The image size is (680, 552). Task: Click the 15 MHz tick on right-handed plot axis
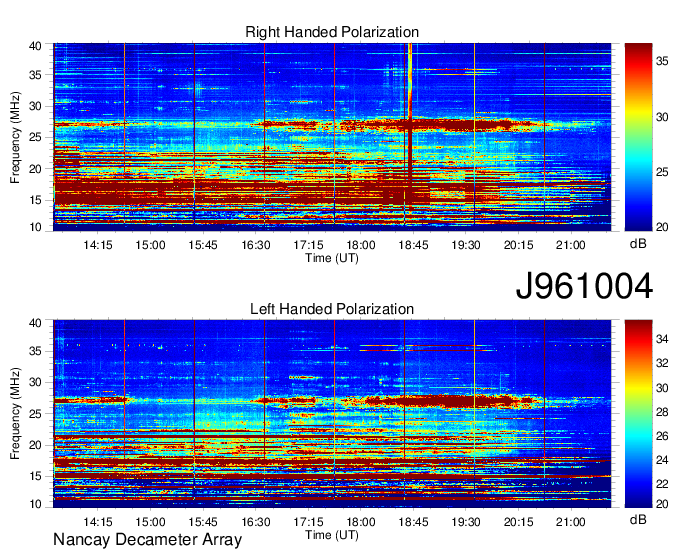[36, 200]
